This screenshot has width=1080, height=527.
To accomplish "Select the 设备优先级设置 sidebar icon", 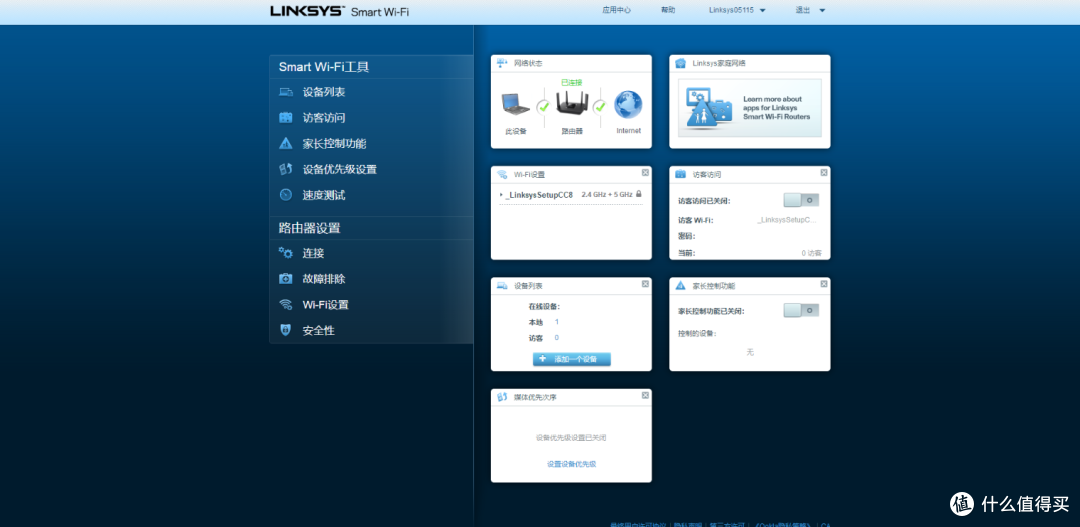I will click(x=285, y=169).
